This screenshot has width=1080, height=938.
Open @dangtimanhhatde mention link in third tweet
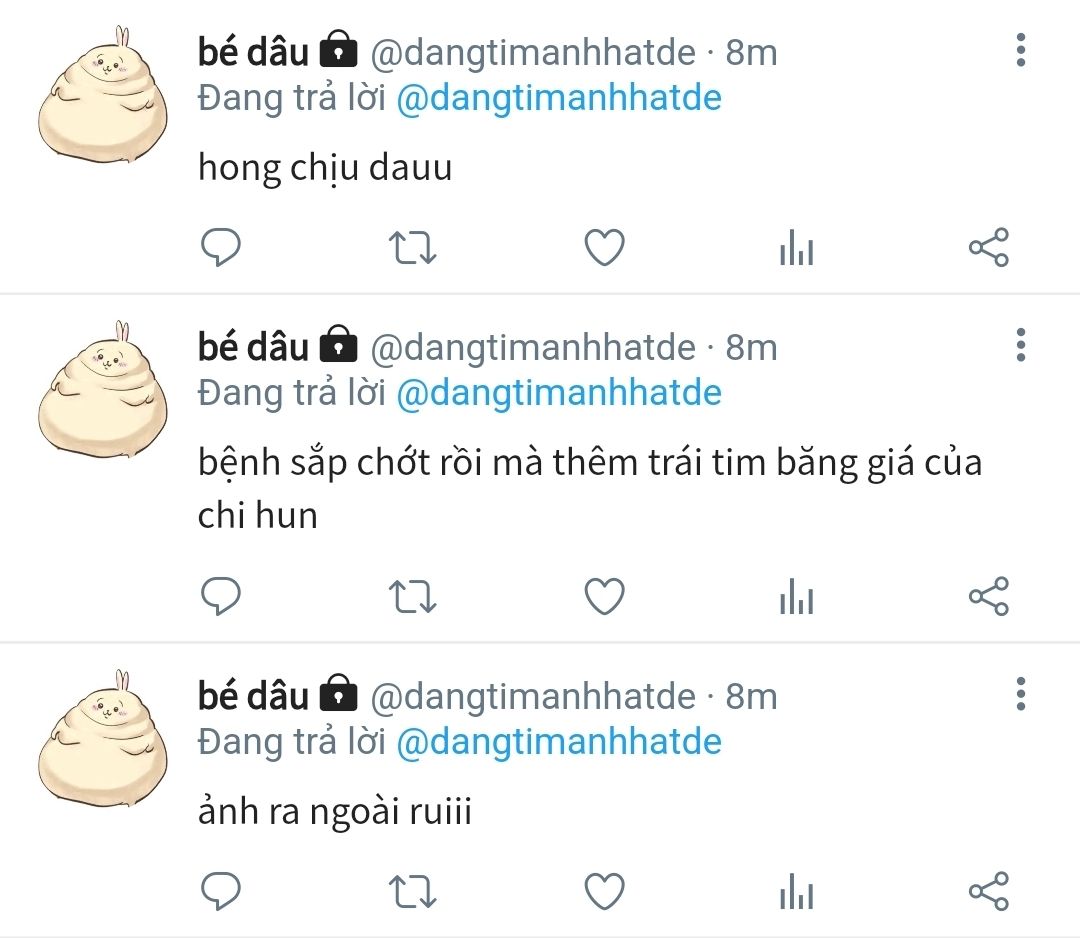(x=559, y=742)
